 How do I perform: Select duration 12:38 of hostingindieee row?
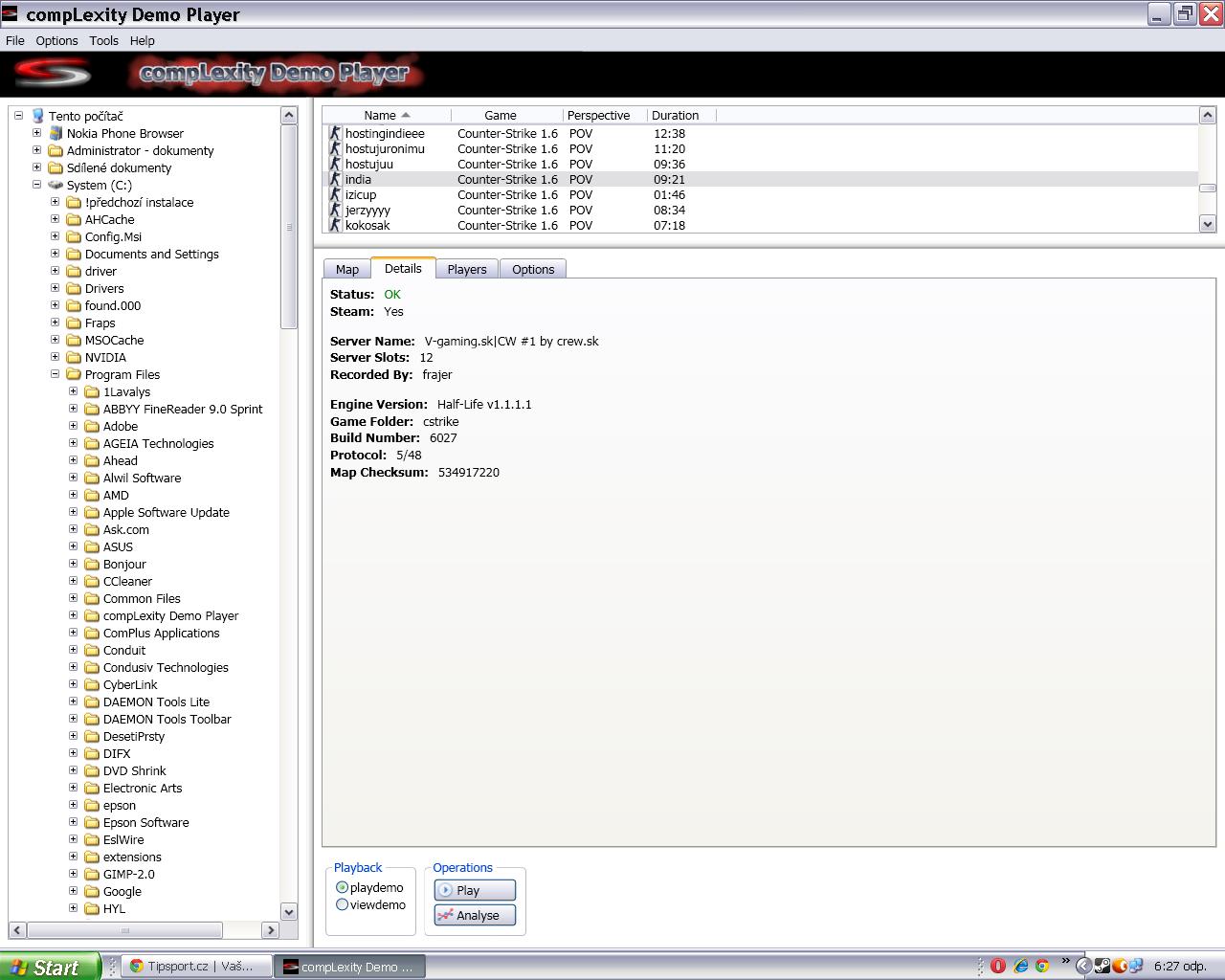tap(669, 133)
